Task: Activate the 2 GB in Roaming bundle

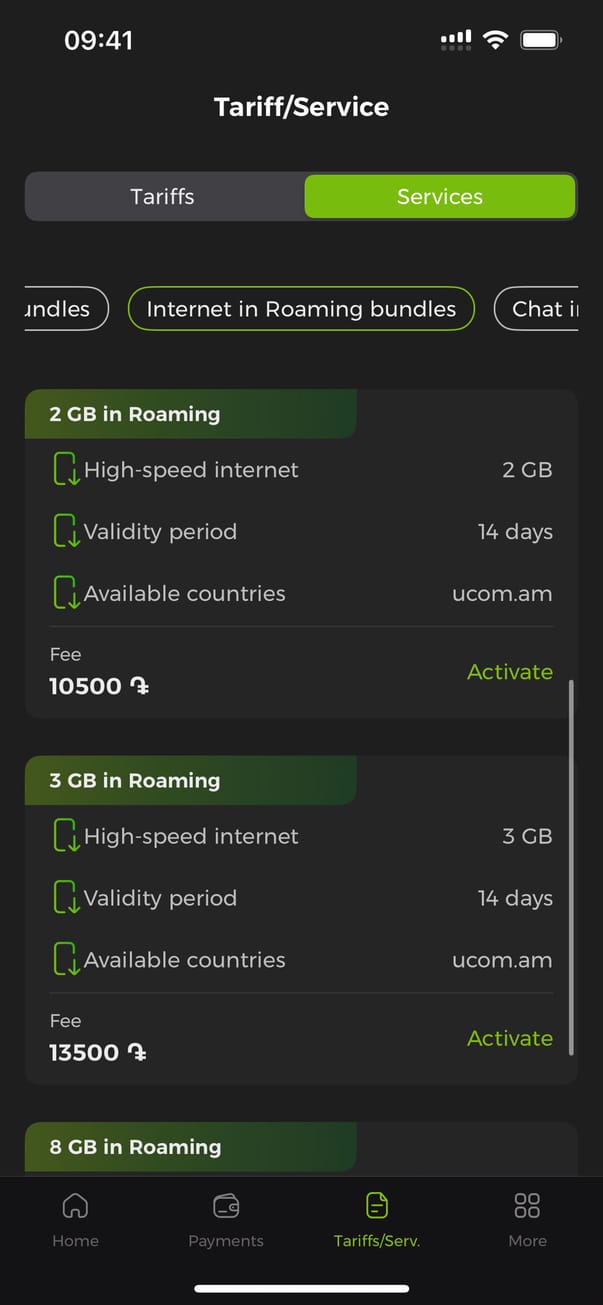Action: coord(509,672)
